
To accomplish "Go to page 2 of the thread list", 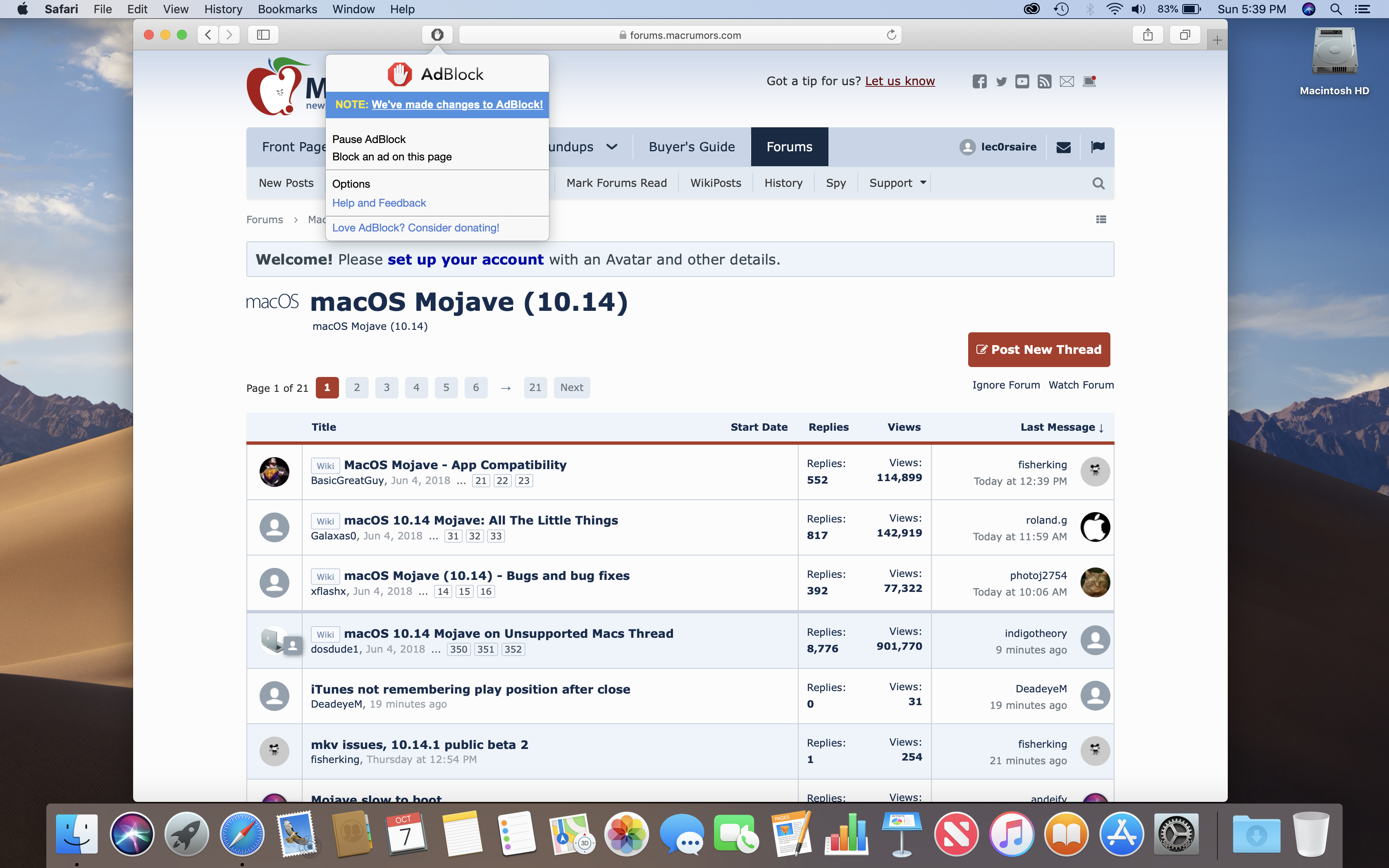I will click(x=356, y=388).
